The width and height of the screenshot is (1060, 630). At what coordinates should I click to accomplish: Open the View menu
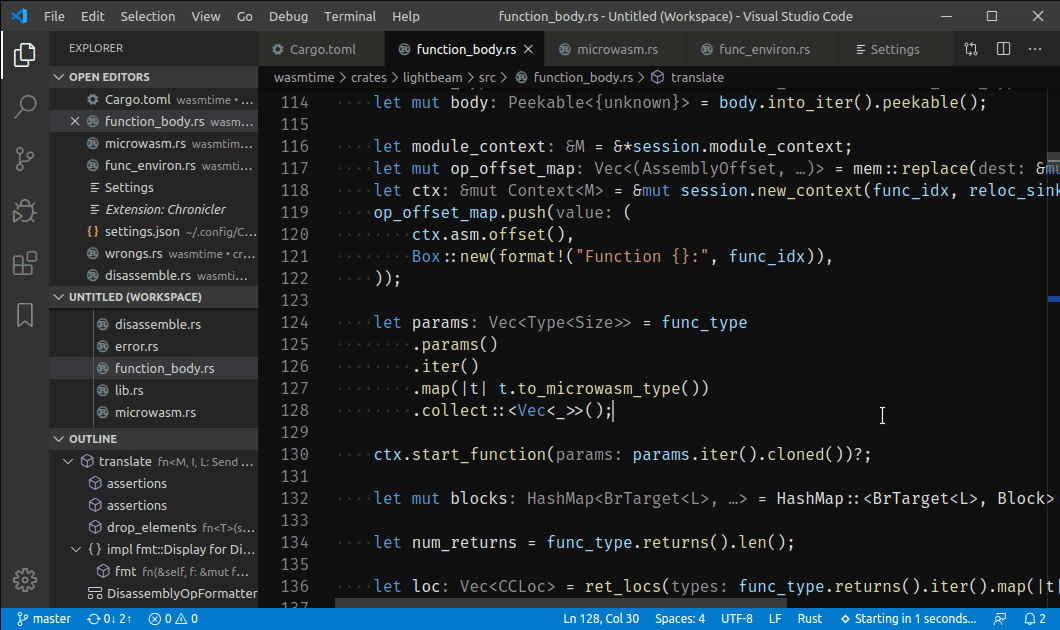pyautogui.click(x=206, y=16)
